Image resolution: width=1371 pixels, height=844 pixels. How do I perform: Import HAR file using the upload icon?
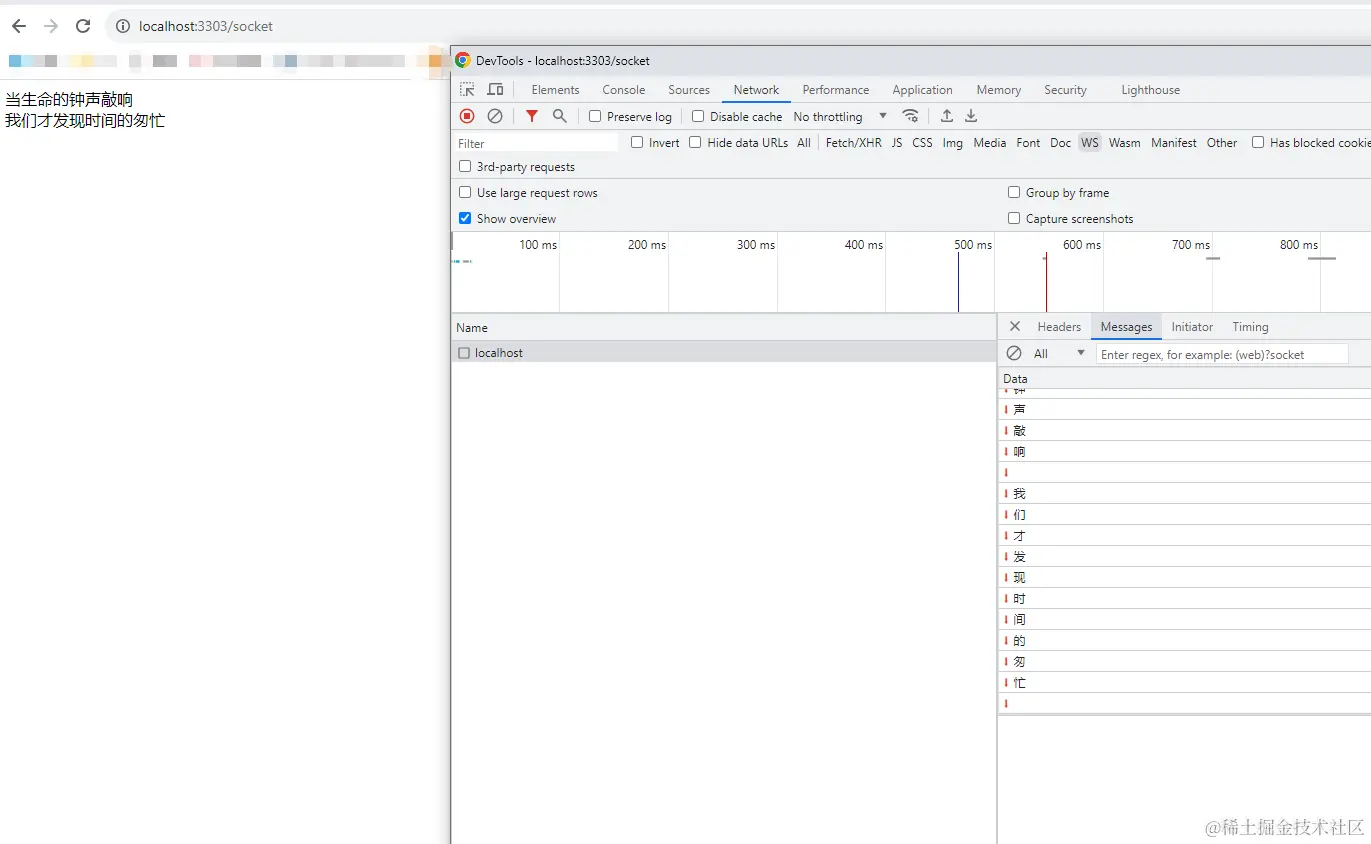click(x=946, y=116)
